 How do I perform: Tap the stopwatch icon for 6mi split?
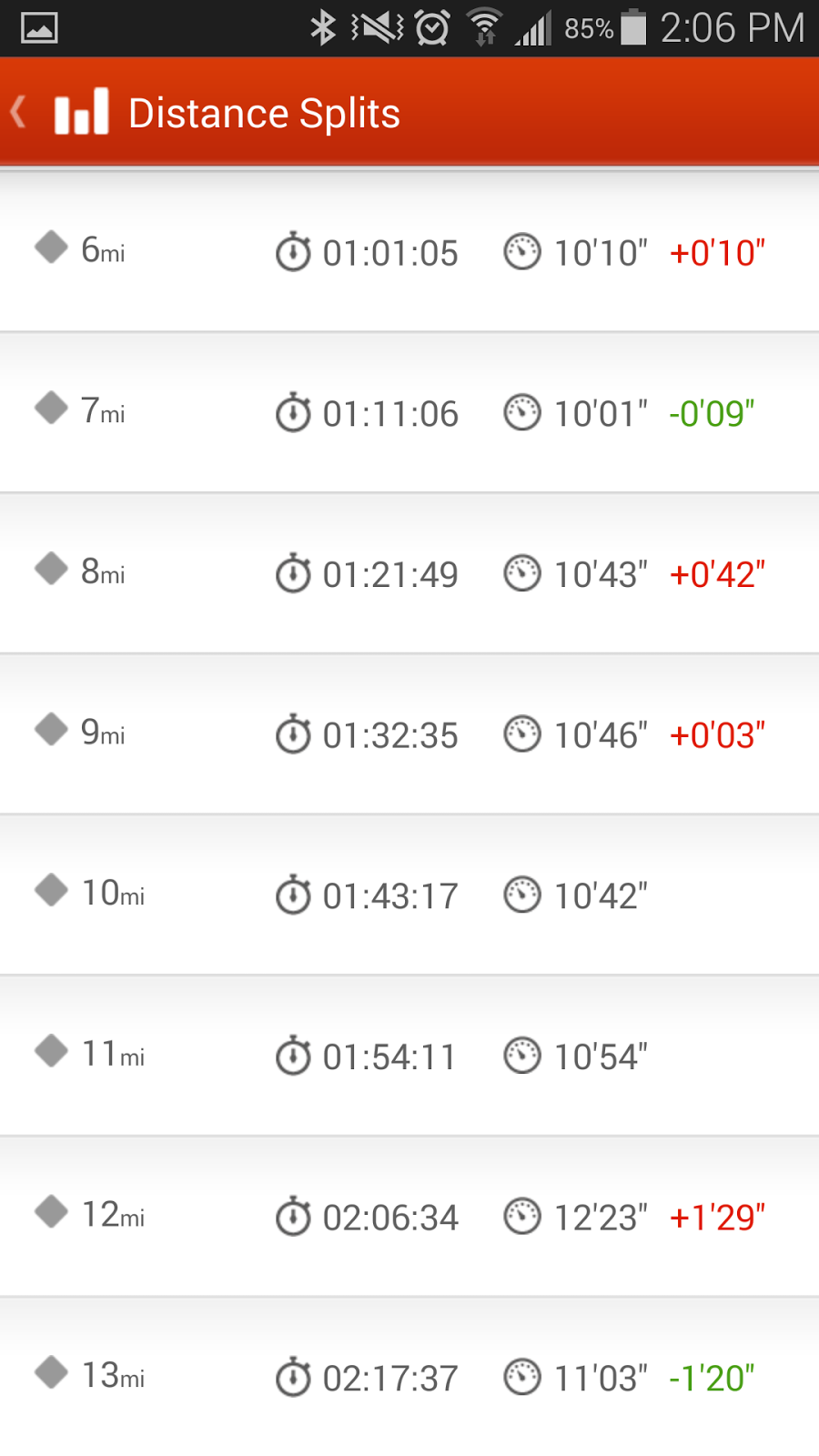tap(293, 252)
